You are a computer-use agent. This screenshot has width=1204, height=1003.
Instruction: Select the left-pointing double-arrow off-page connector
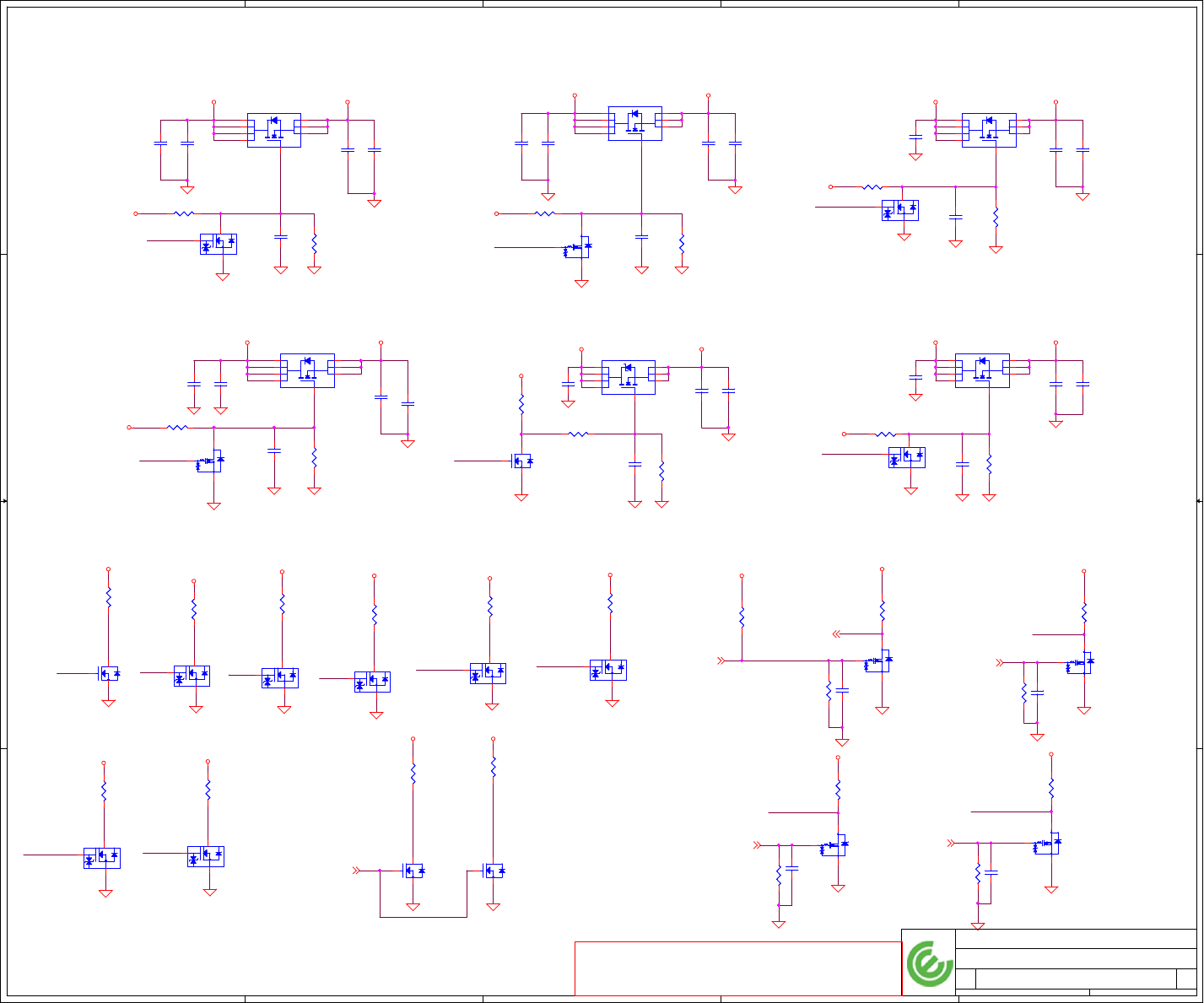pyautogui.click(x=838, y=634)
